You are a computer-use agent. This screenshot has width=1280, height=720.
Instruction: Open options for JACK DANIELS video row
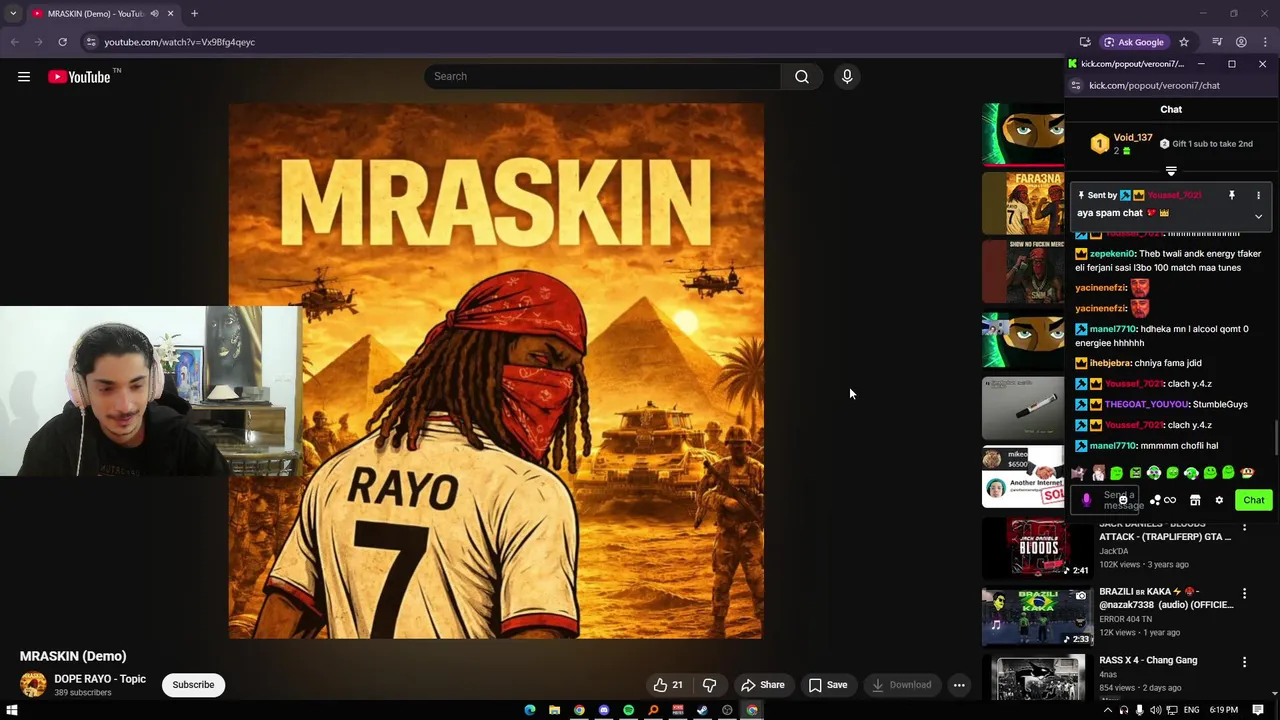(1245, 526)
